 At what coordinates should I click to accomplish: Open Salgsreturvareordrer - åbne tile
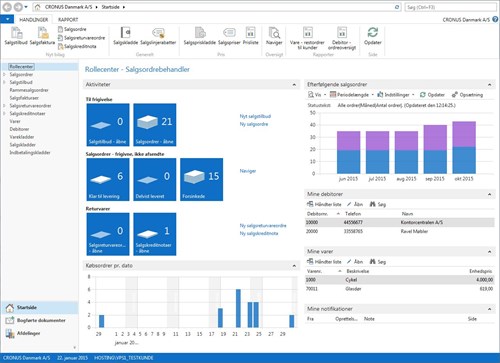(108, 234)
